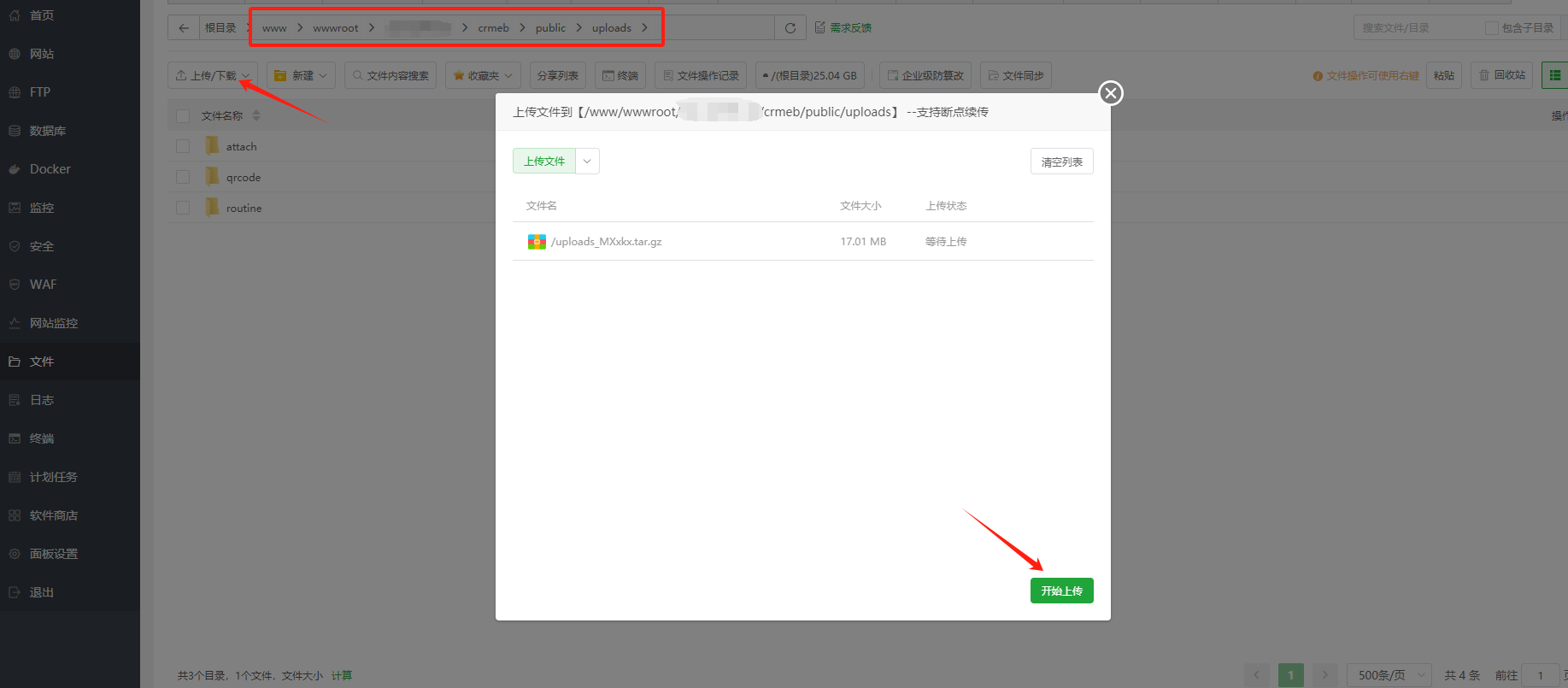Click the back arrow in path bar

184,28
